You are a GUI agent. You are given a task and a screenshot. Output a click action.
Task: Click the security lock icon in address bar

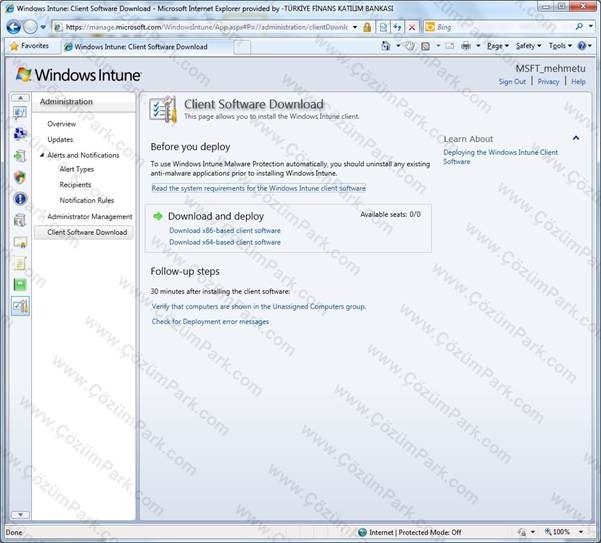pyautogui.click(x=367, y=27)
